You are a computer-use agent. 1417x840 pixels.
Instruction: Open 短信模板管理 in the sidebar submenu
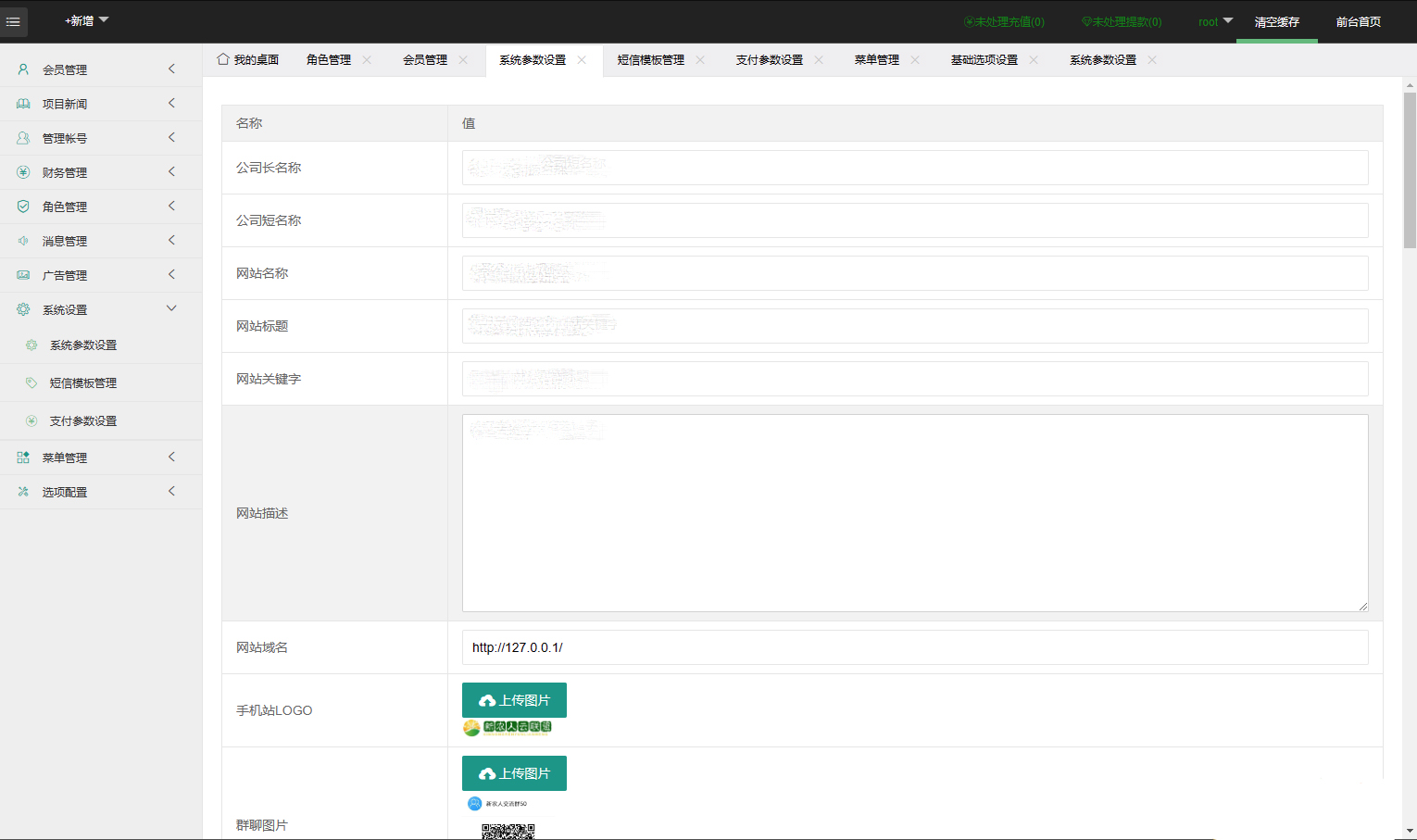83,382
